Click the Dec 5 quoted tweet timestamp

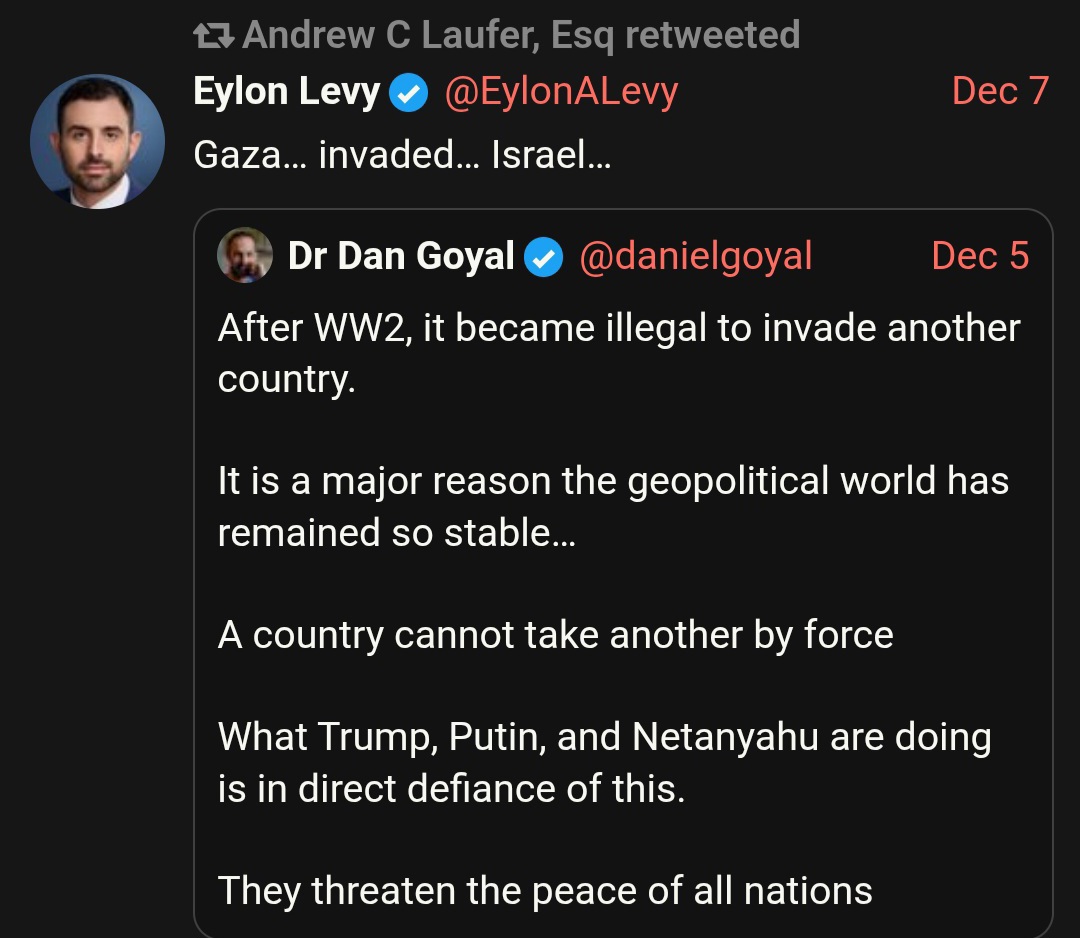(x=980, y=256)
